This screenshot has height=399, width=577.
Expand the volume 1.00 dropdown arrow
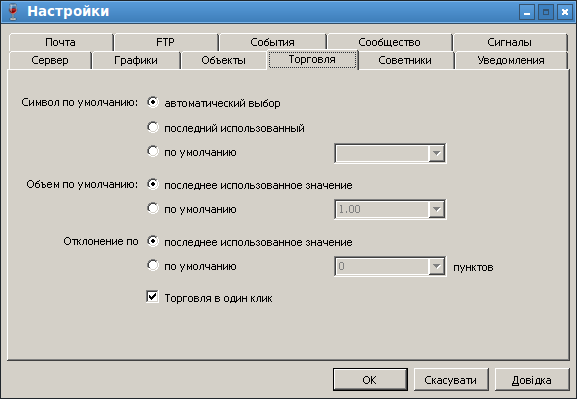[x=436, y=209]
